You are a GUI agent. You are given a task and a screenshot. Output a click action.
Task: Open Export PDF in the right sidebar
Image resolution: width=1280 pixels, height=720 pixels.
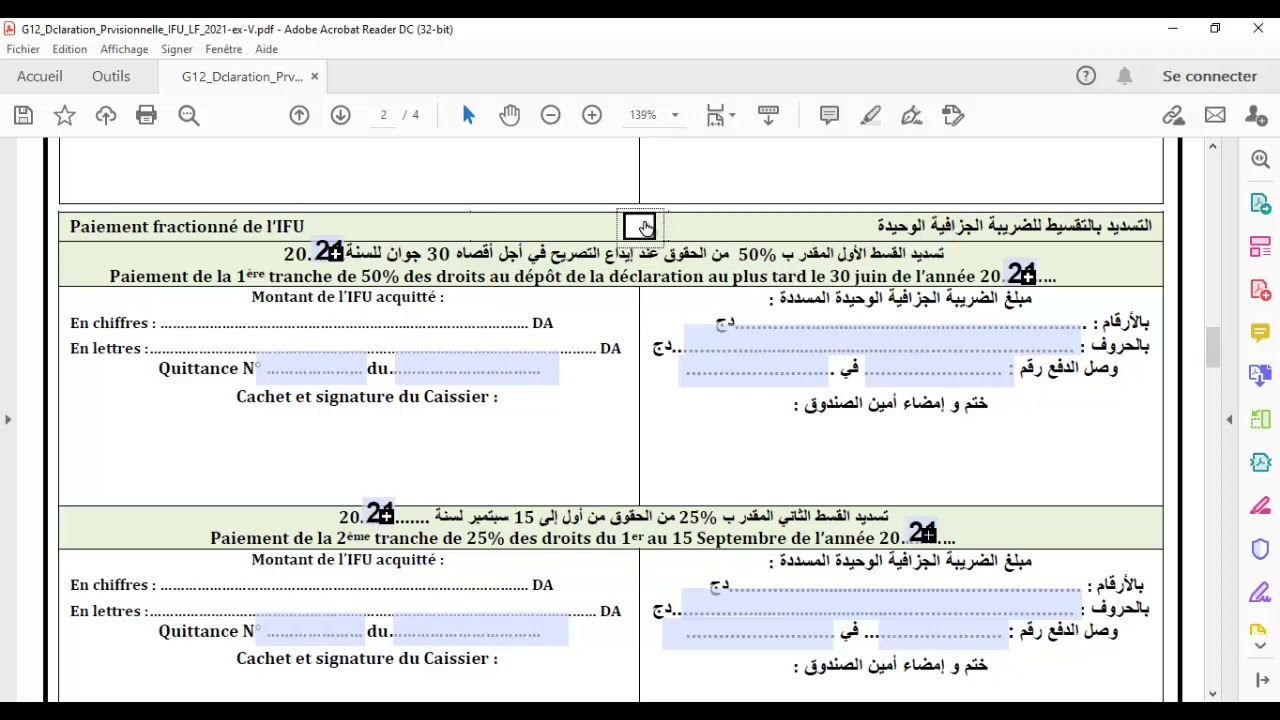[1260, 203]
